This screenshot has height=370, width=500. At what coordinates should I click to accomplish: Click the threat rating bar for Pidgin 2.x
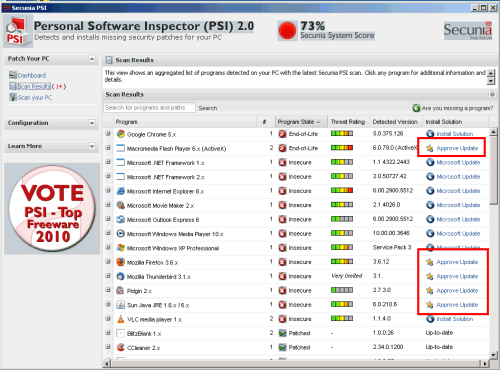pos(342,290)
